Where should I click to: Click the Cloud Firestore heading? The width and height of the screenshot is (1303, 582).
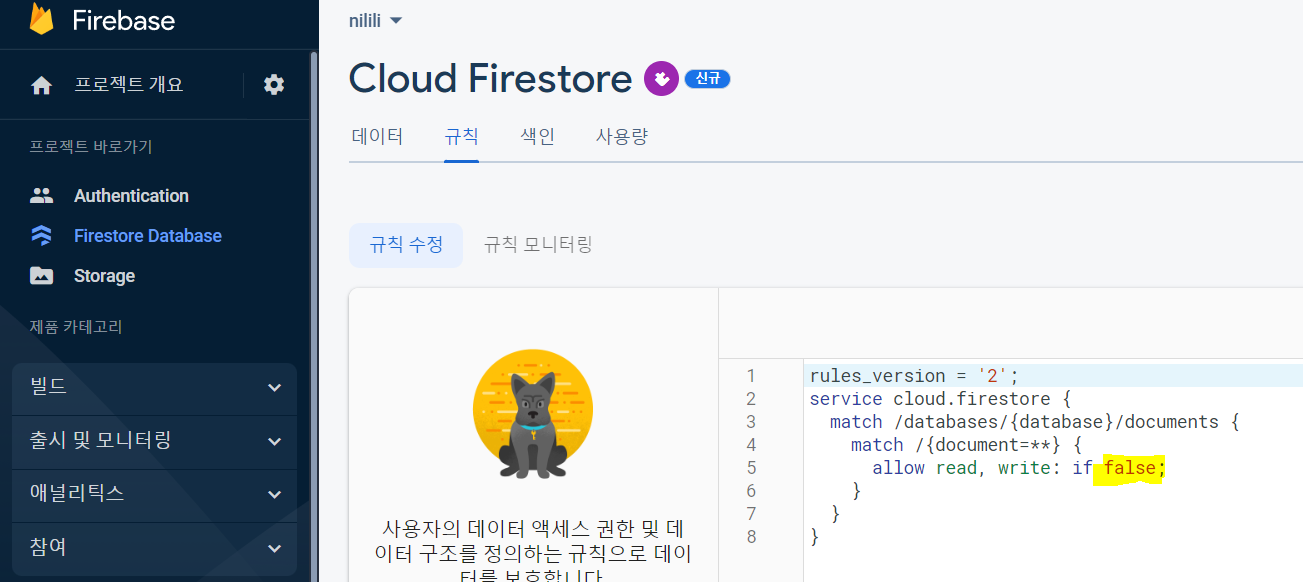pos(490,79)
